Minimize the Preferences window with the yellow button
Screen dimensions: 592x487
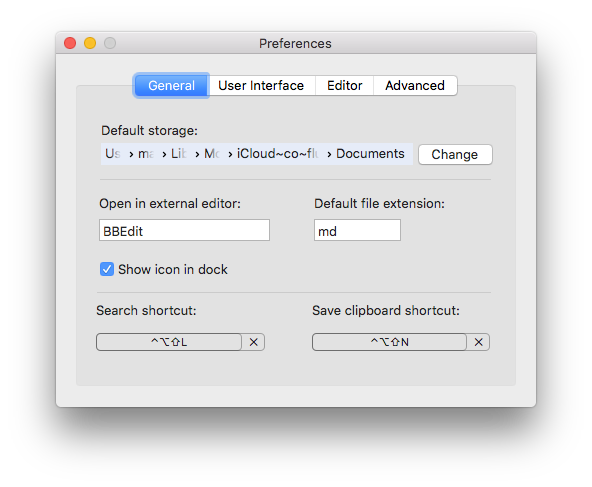(90, 43)
